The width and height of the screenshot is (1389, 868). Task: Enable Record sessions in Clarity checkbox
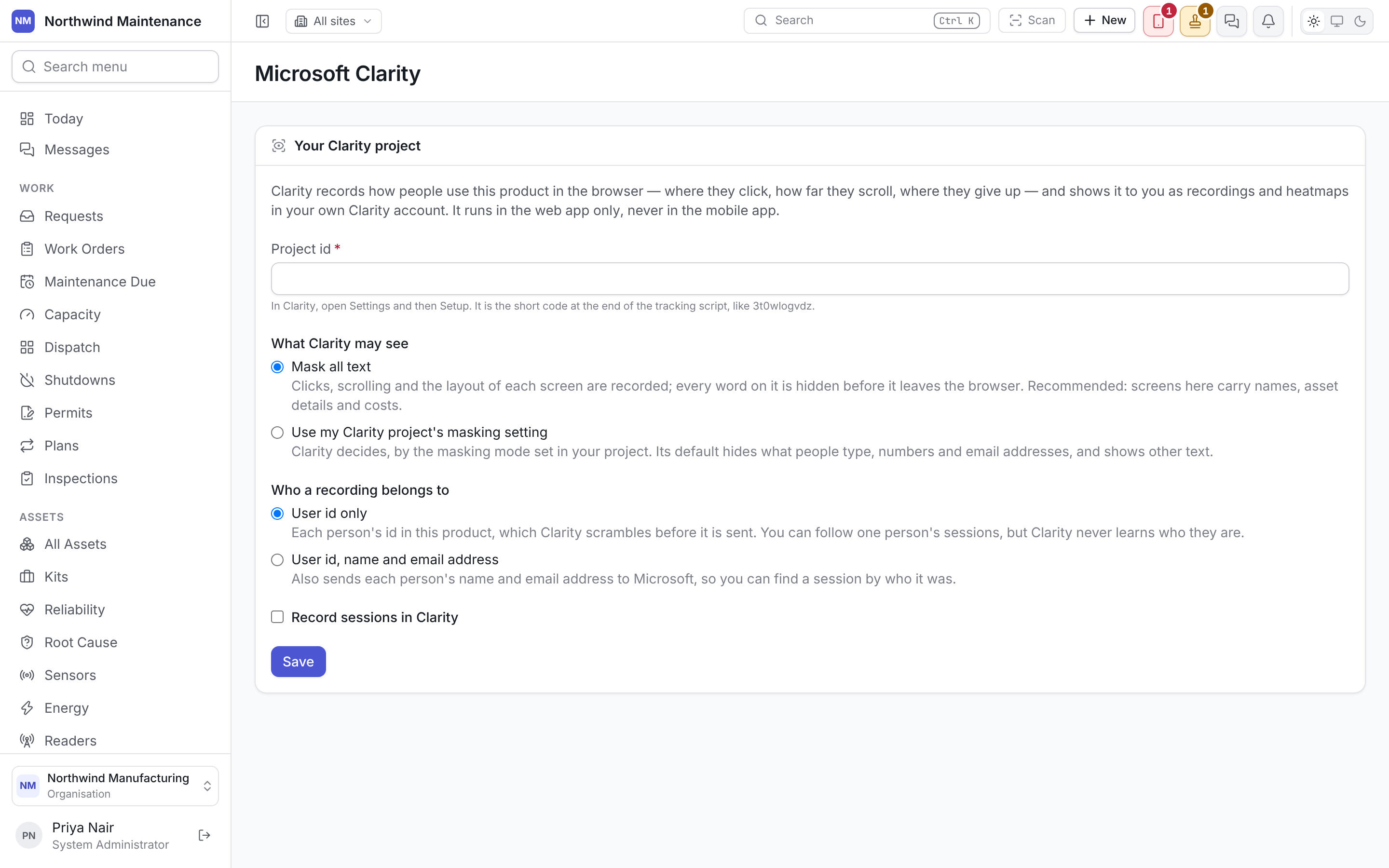(277, 617)
